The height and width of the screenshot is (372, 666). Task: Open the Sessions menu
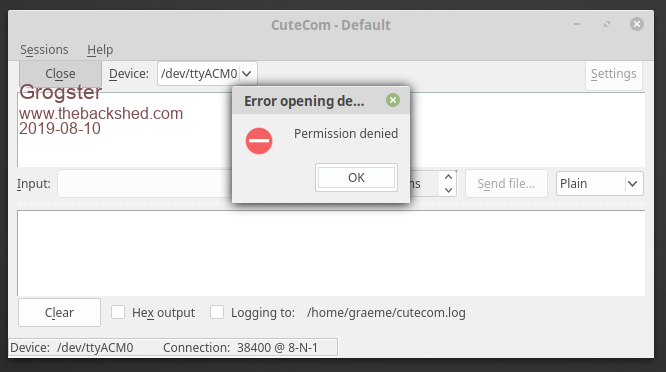[44, 50]
